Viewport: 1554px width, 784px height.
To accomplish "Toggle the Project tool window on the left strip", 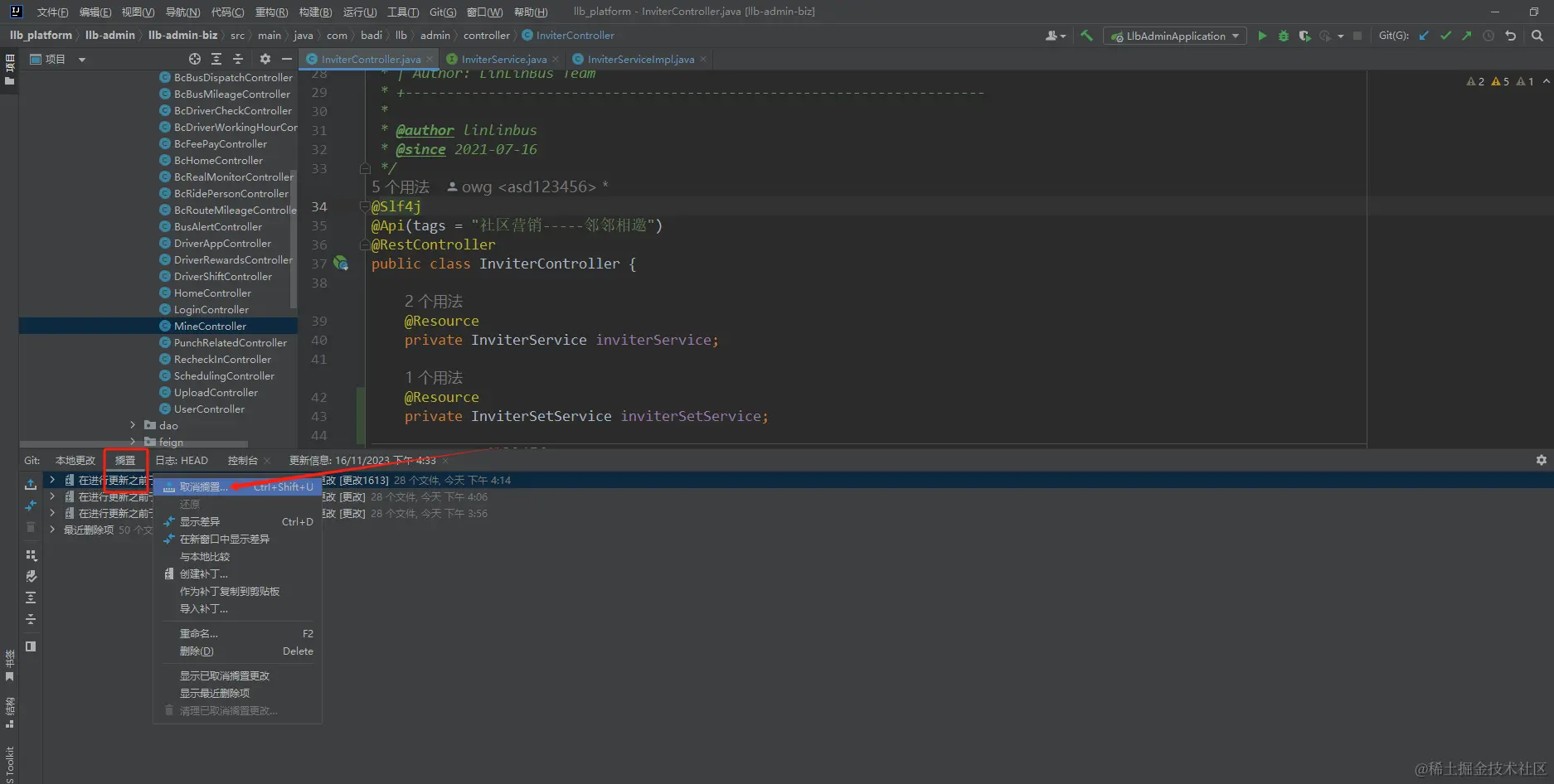I will pos(9,69).
